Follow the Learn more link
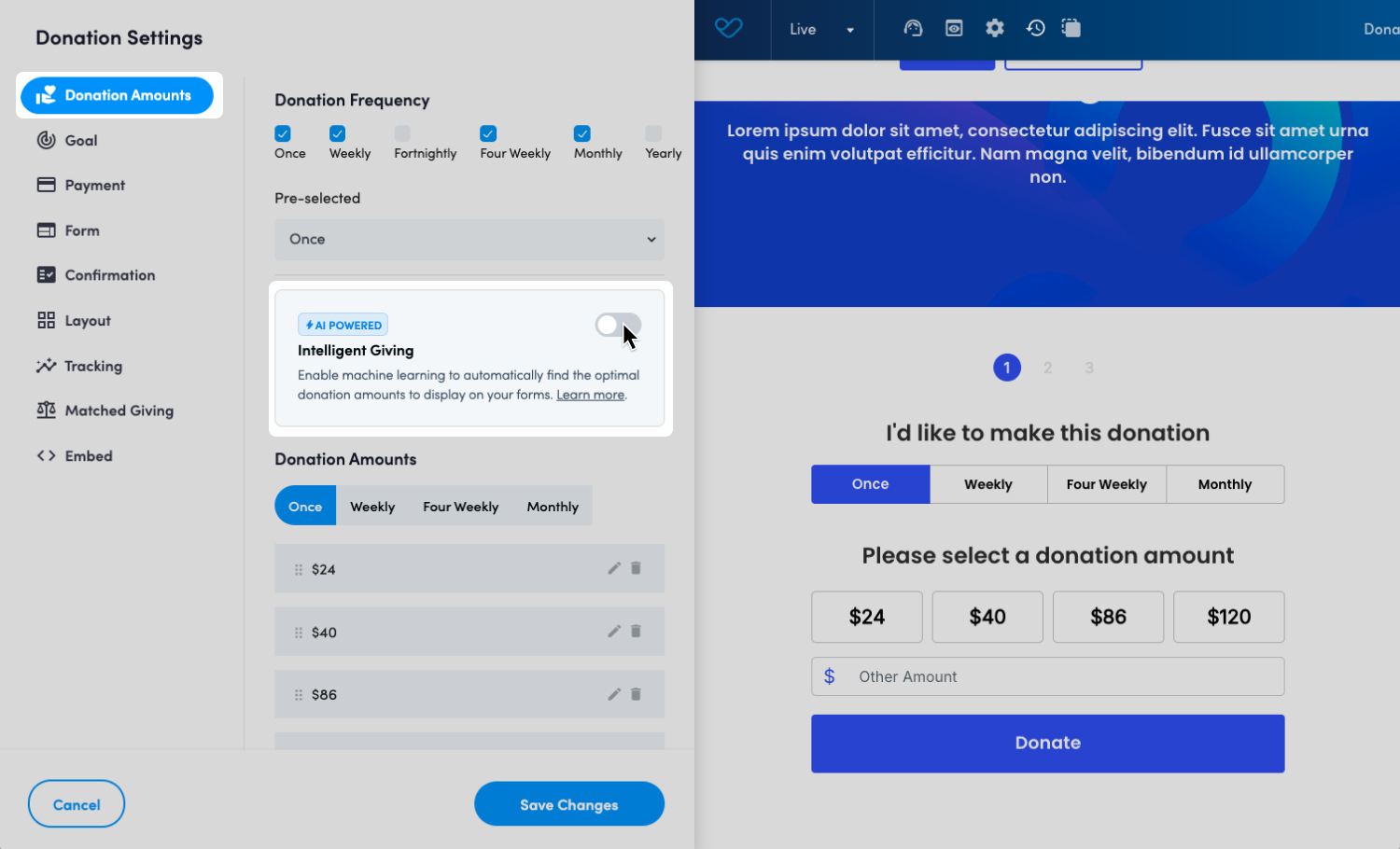 (590, 395)
